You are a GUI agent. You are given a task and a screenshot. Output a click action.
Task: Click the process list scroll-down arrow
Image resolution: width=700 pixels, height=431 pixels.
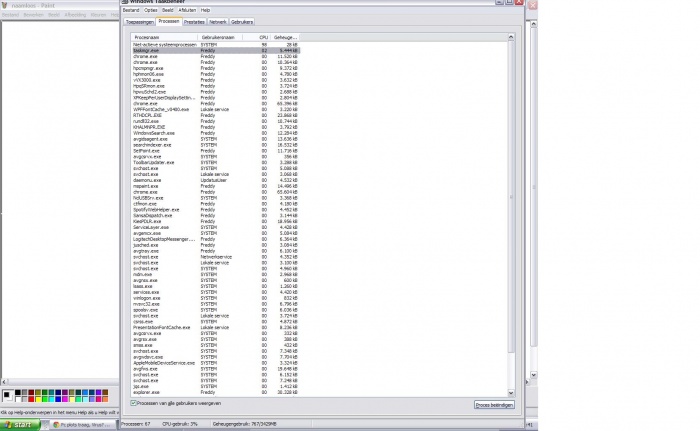click(x=511, y=393)
